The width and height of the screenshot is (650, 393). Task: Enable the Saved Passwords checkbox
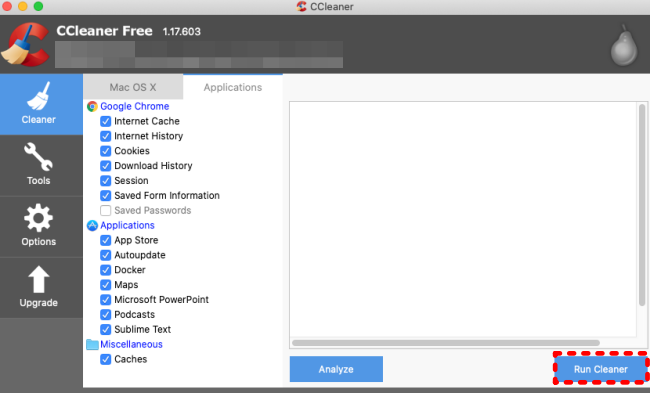click(106, 211)
